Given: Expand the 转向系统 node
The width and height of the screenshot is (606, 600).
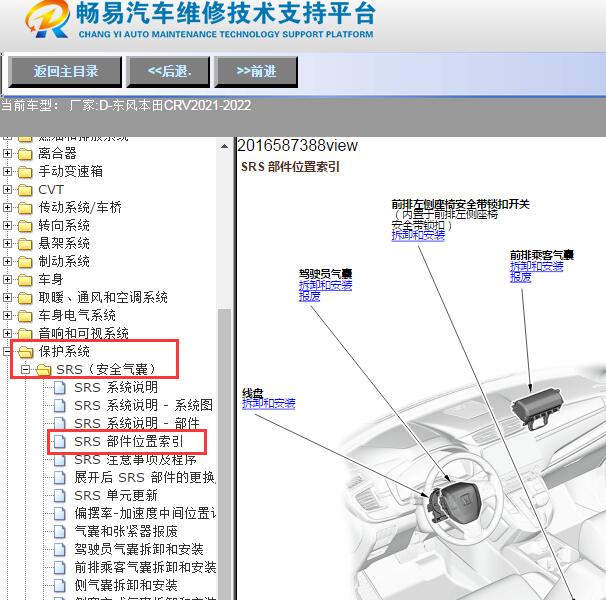Looking at the screenshot, I should [7, 225].
